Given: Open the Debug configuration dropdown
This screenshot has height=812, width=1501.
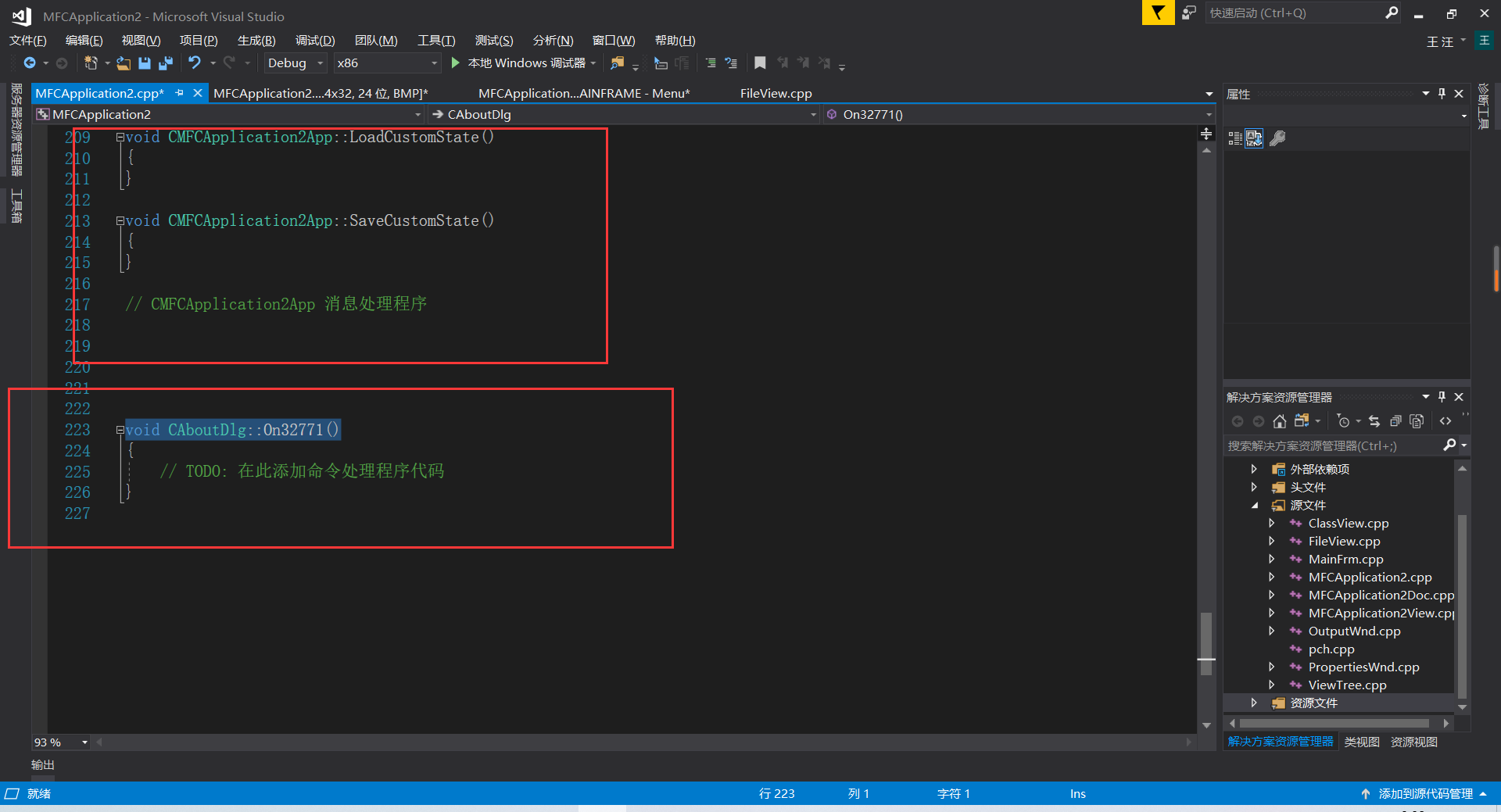Looking at the screenshot, I should [x=296, y=63].
